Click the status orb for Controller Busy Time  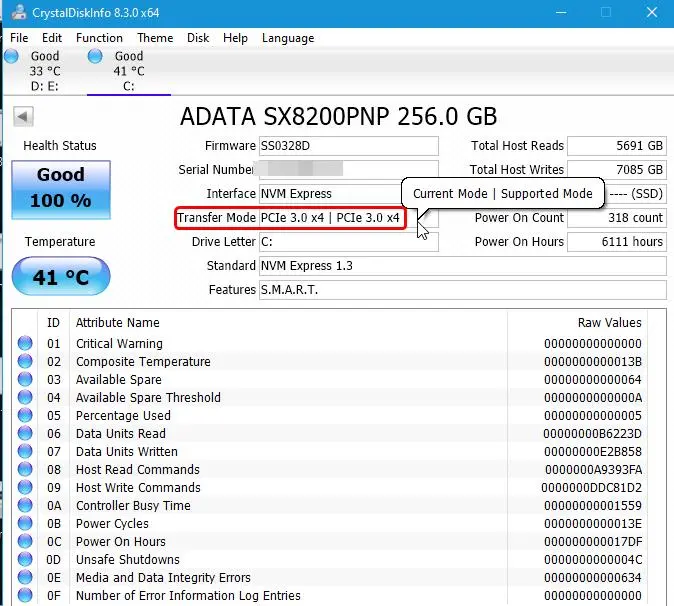point(25,505)
